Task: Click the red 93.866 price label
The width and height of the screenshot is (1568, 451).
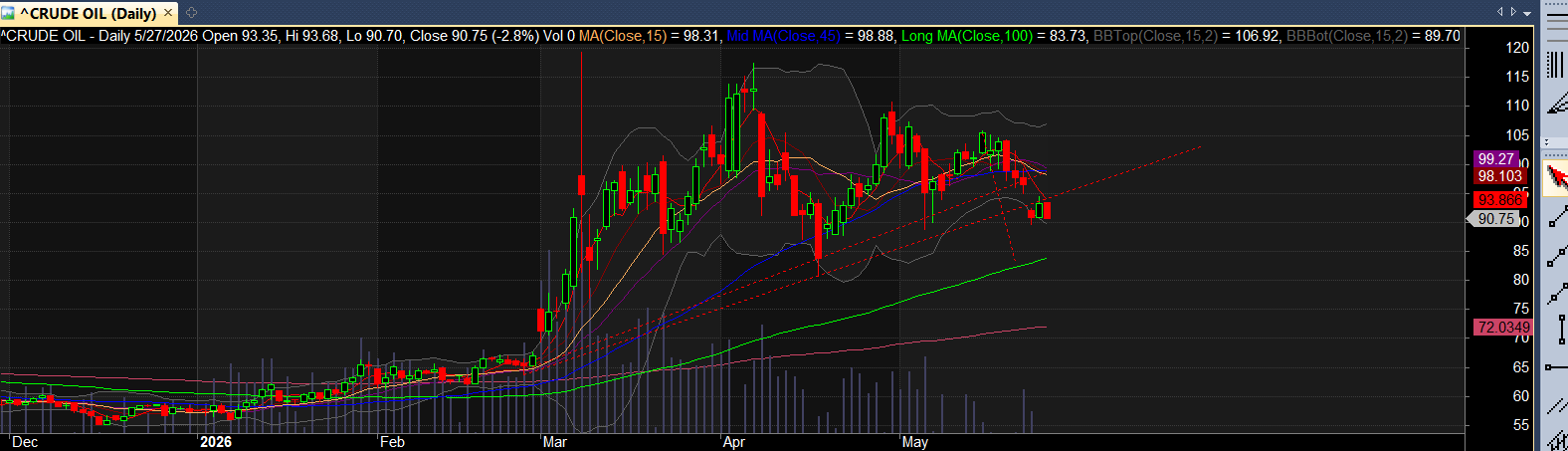Action: point(1499,200)
